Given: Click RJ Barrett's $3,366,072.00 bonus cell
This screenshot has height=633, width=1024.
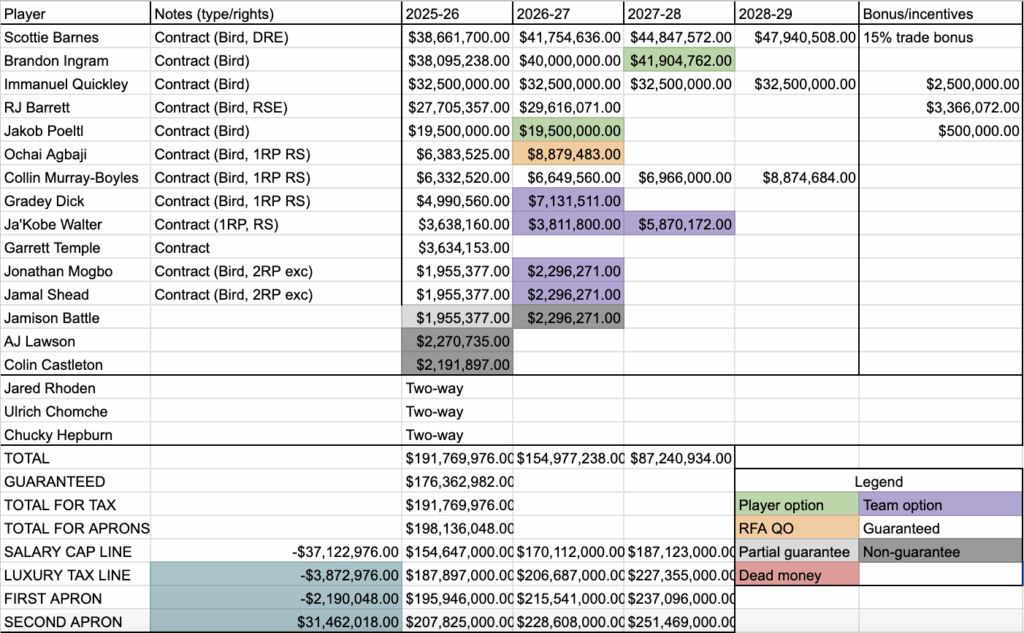Looking at the screenshot, I should tap(941, 108).
